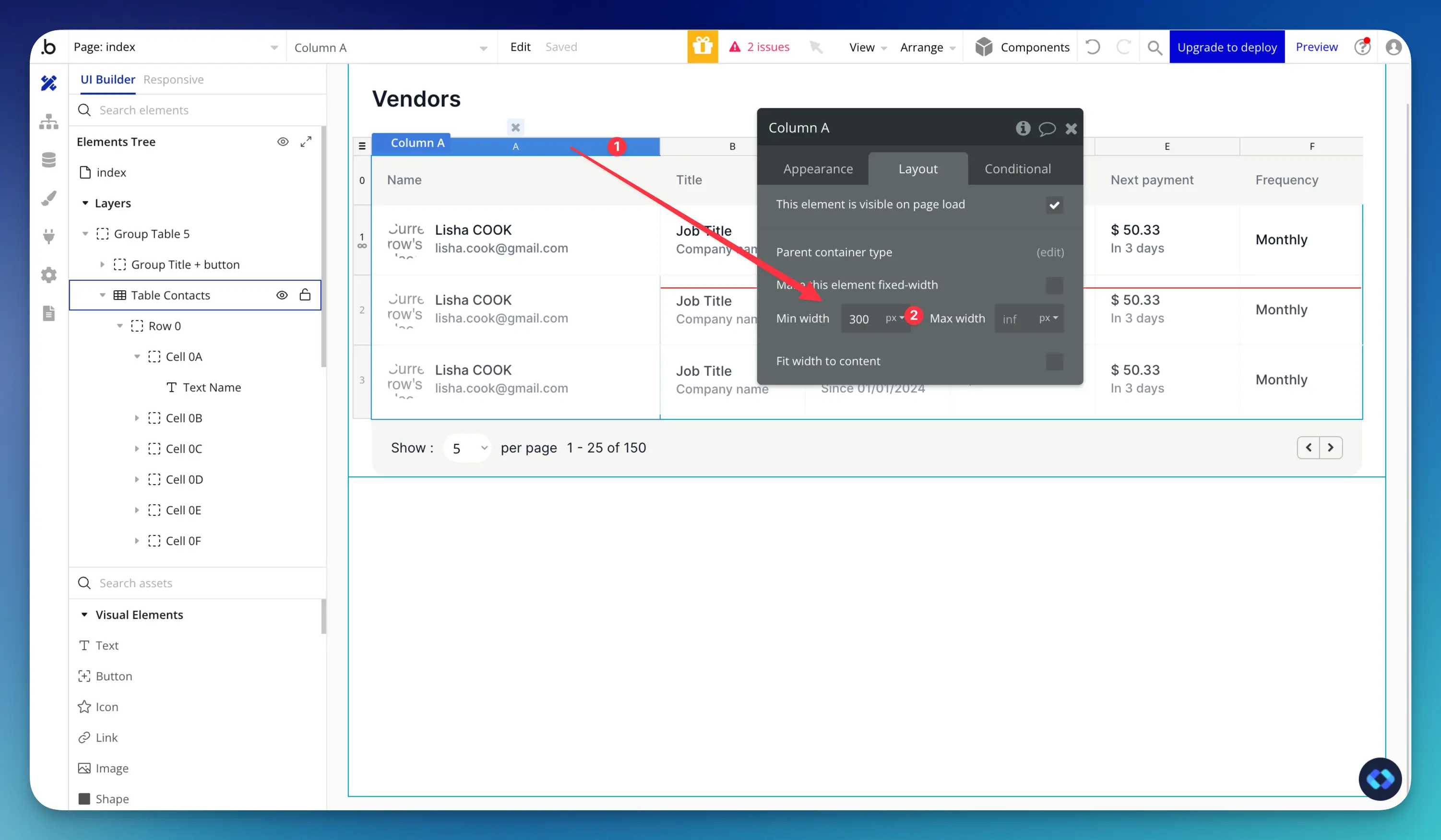Go to previous table page
This screenshot has height=840, width=1441.
[1309, 448]
